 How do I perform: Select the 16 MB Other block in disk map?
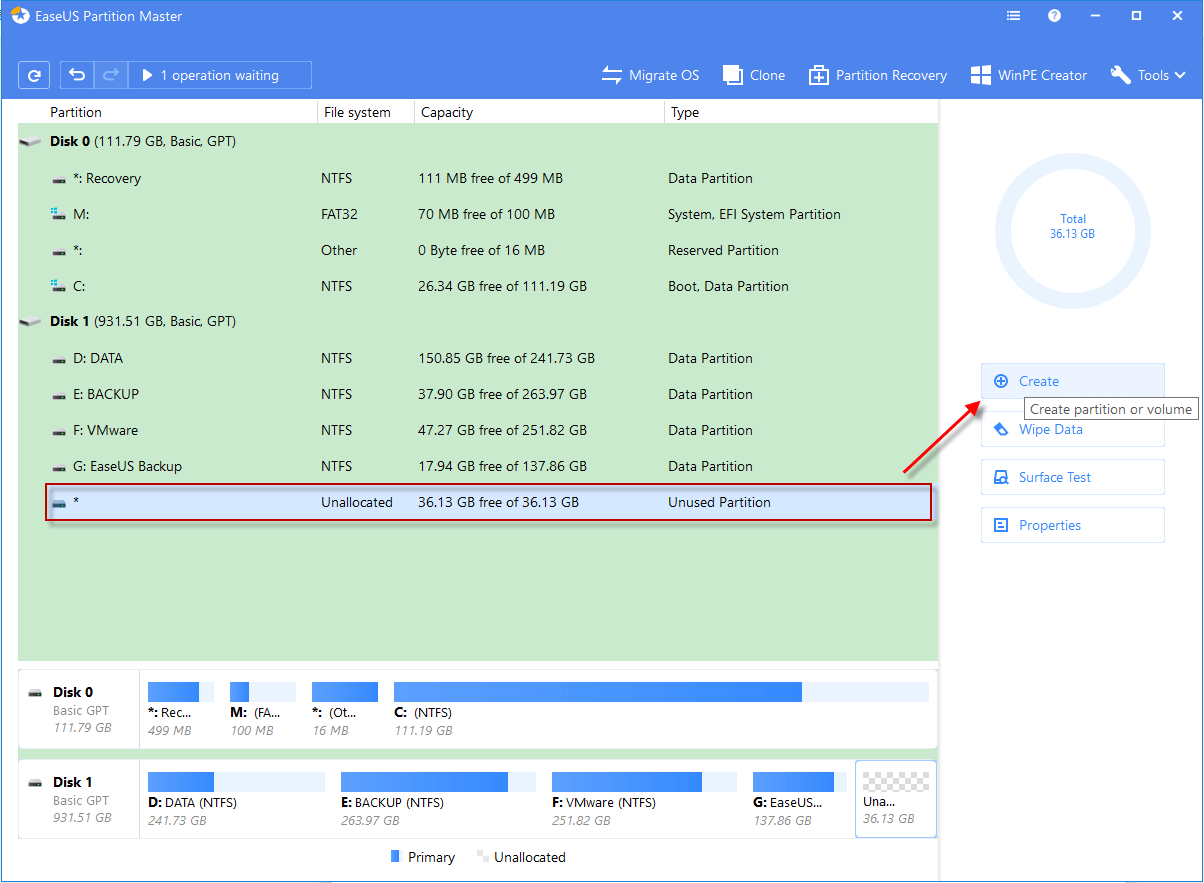click(x=345, y=709)
